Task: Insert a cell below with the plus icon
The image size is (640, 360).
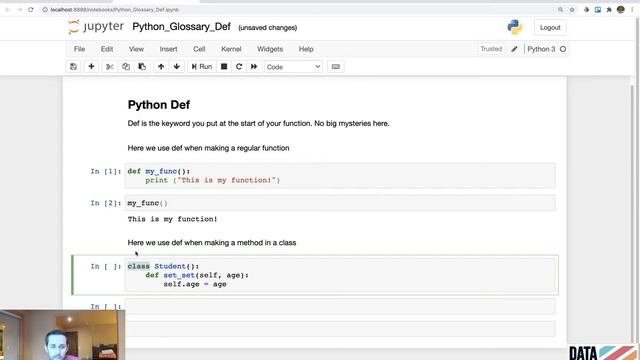Action: (x=91, y=67)
